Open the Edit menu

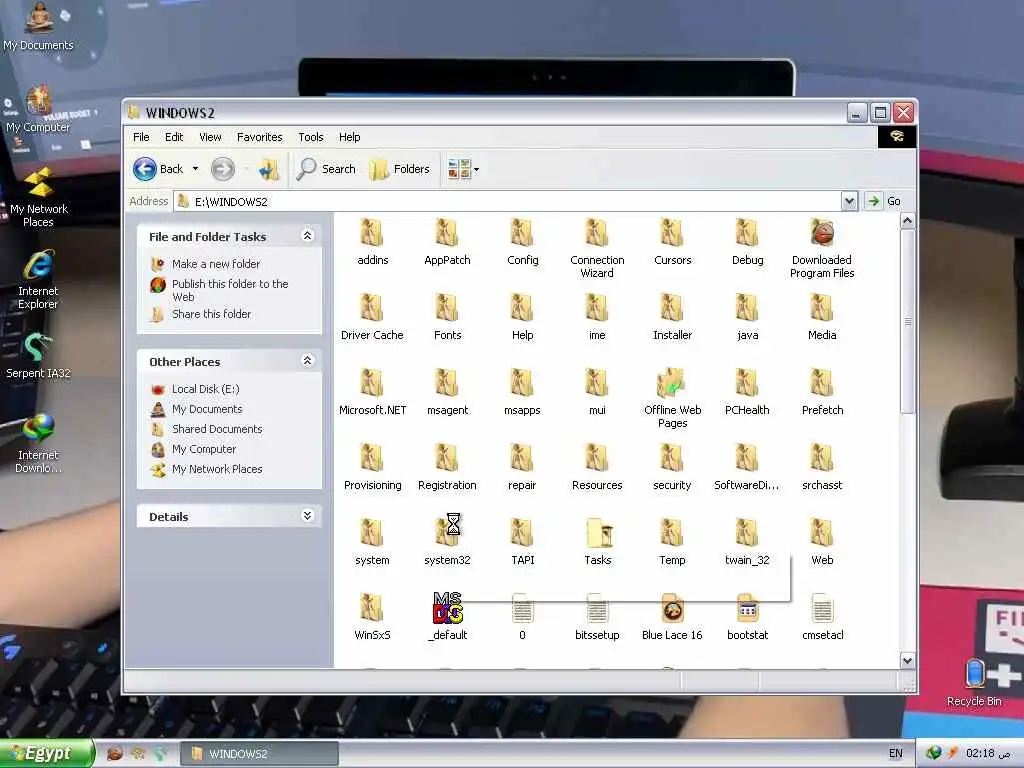pos(174,137)
